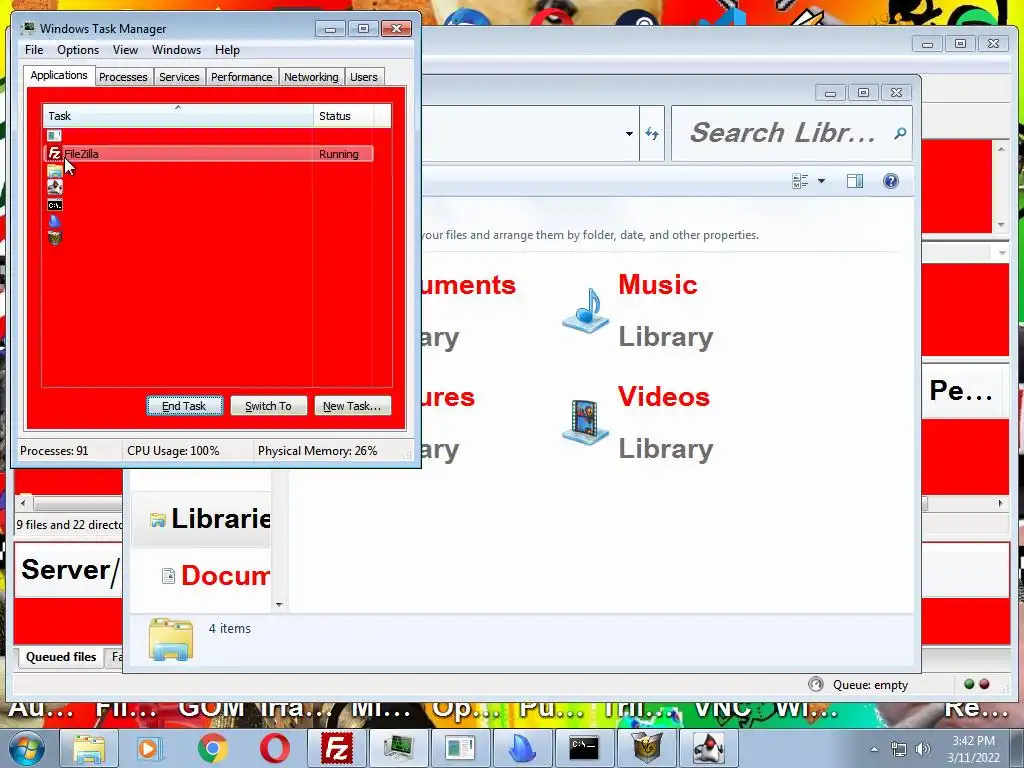Select the shield crest task icon in Task Manager list
The width and height of the screenshot is (1024, 768).
tap(55, 238)
